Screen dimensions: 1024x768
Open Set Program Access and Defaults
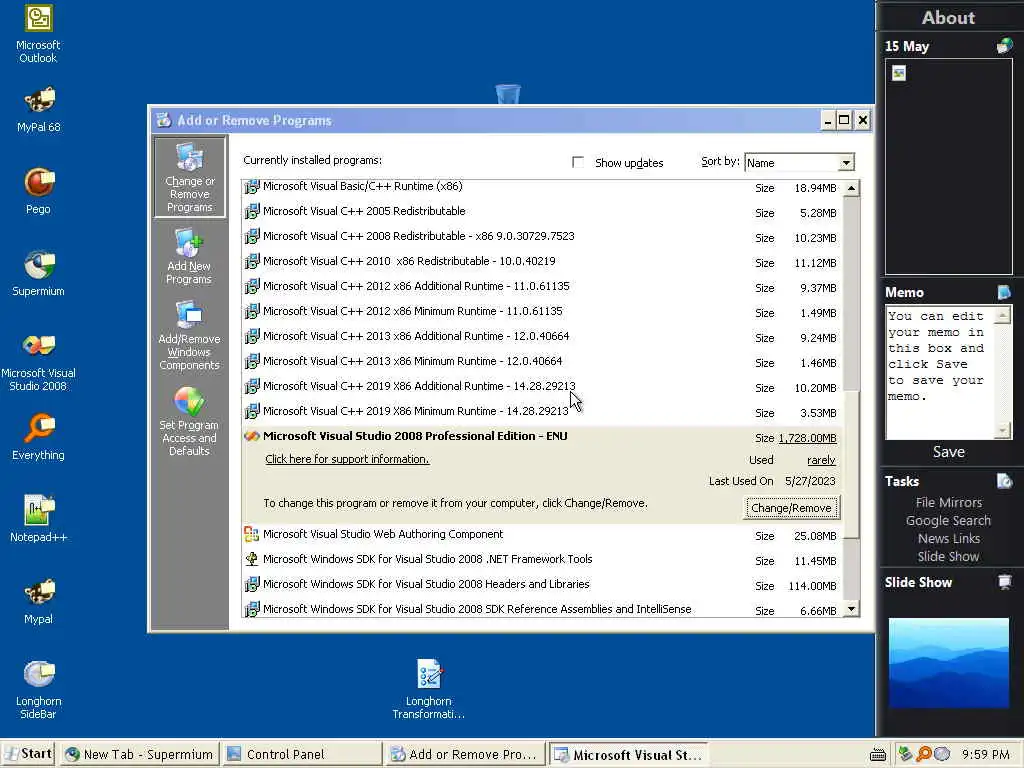[x=189, y=421]
